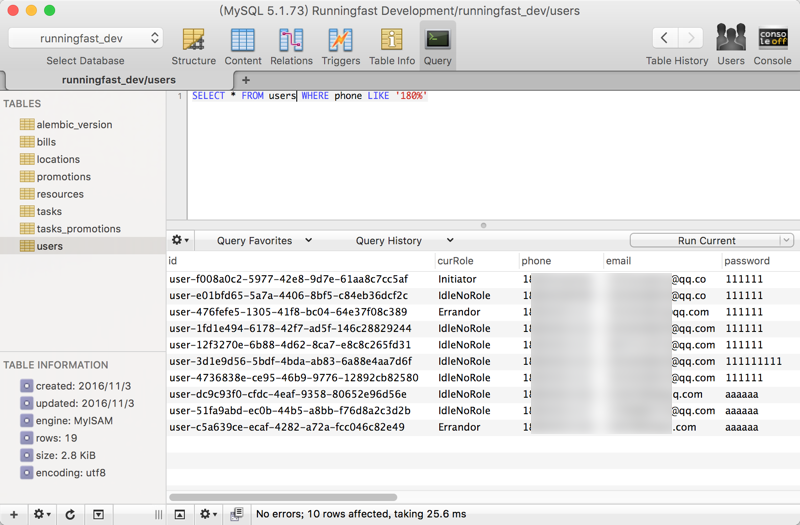Click the Run Current button
800x525 pixels.
pyautogui.click(x=706, y=240)
